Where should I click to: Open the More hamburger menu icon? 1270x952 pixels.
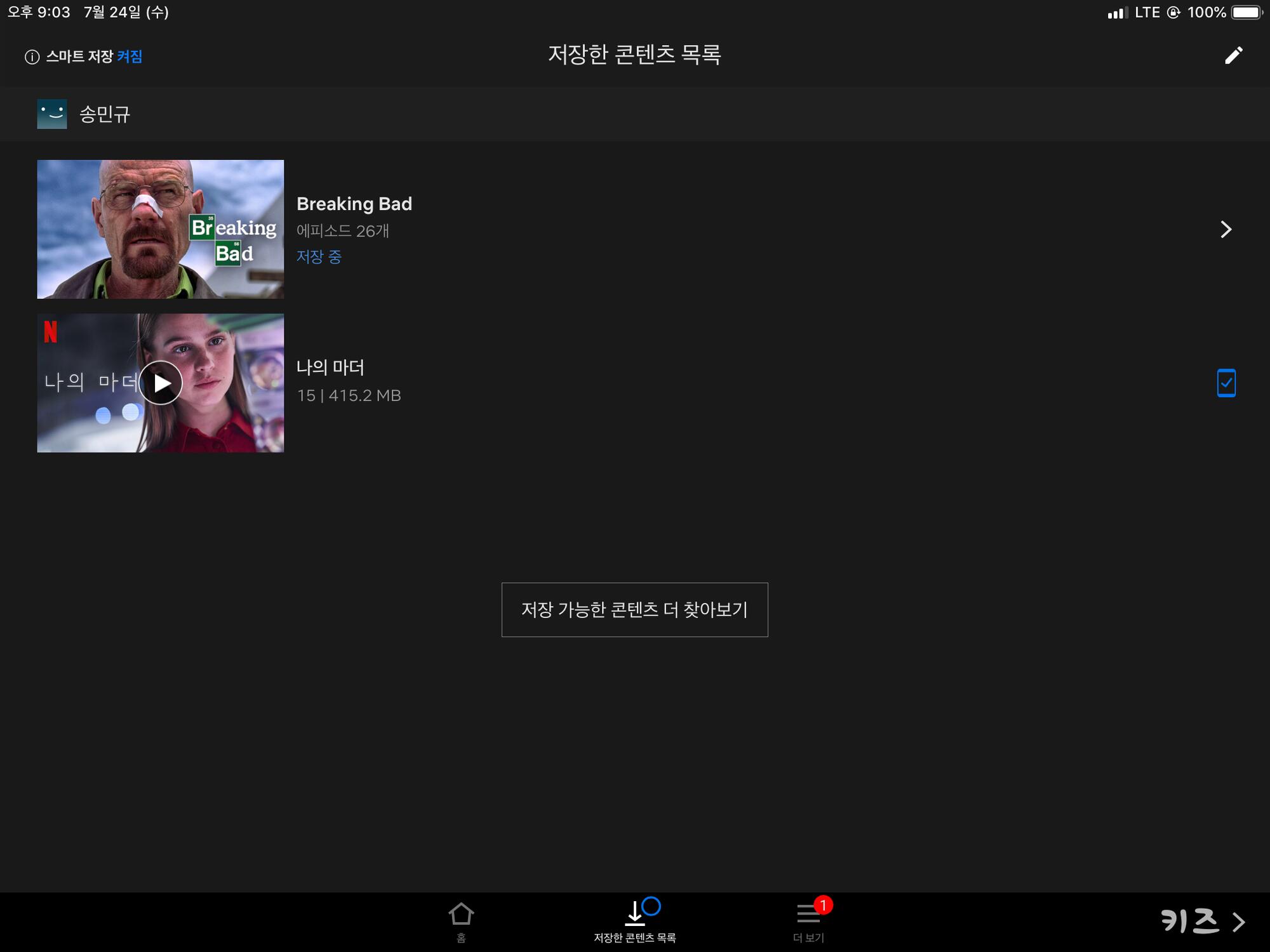(807, 914)
